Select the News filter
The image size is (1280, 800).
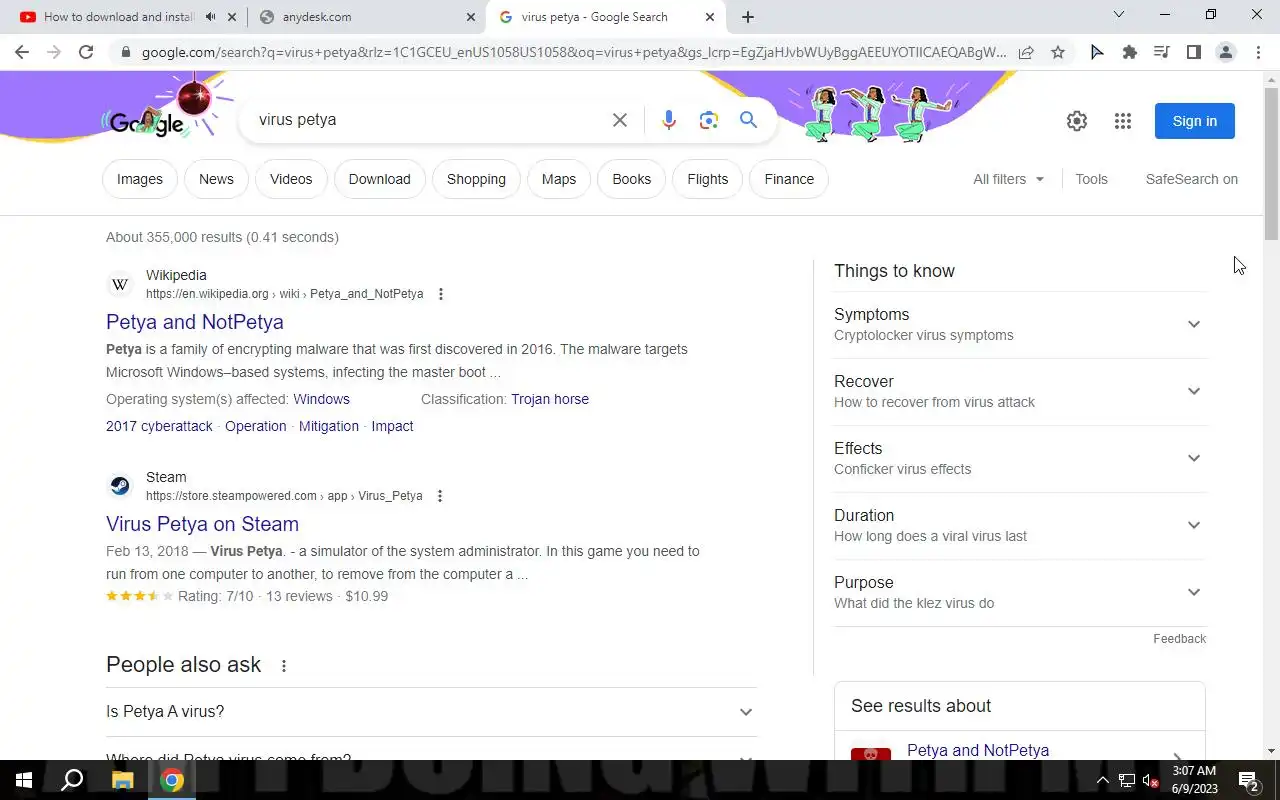pos(216,179)
